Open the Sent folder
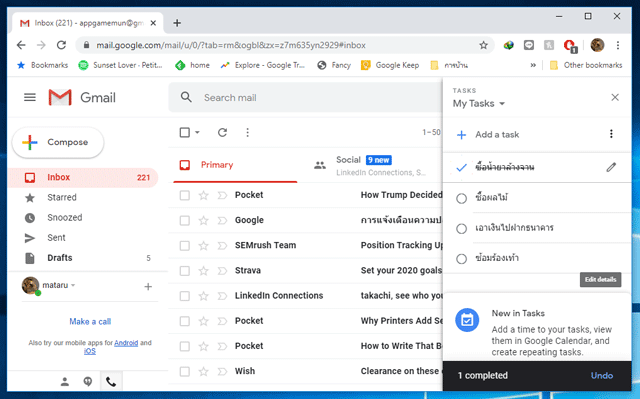 point(83,238)
